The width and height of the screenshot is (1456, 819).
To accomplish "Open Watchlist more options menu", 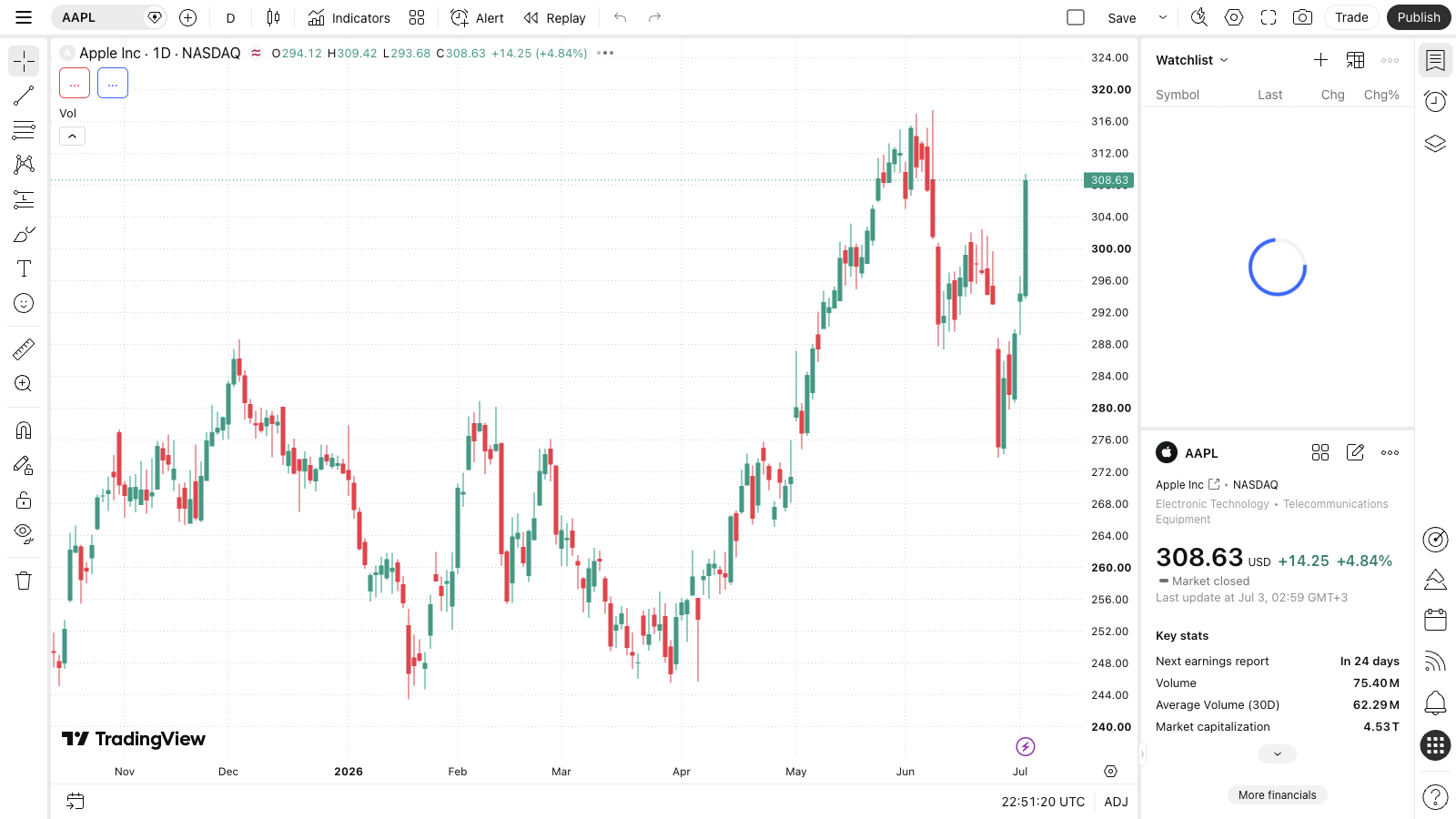I will pyautogui.click(x=1390, y=60).
